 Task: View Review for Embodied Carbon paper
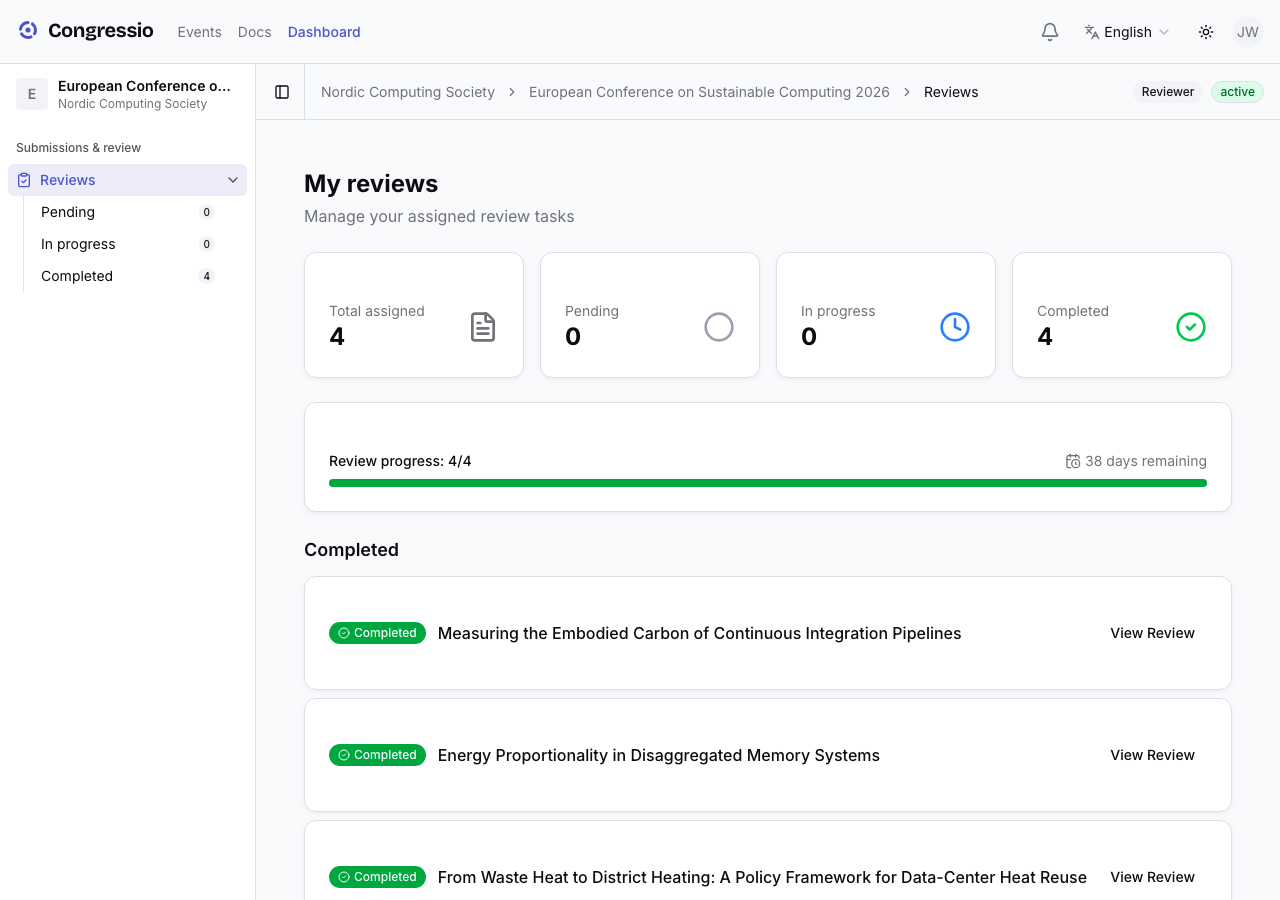pos(1152,633)
